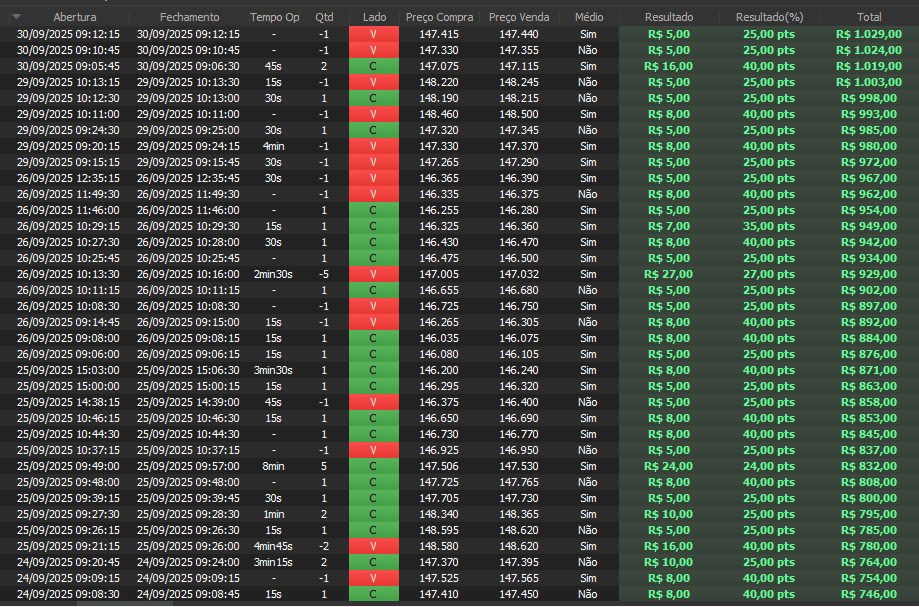Image resolution: width=919 pixels, height=607 pixels.
Task: Click the Total column header
Action: [869, 17]
